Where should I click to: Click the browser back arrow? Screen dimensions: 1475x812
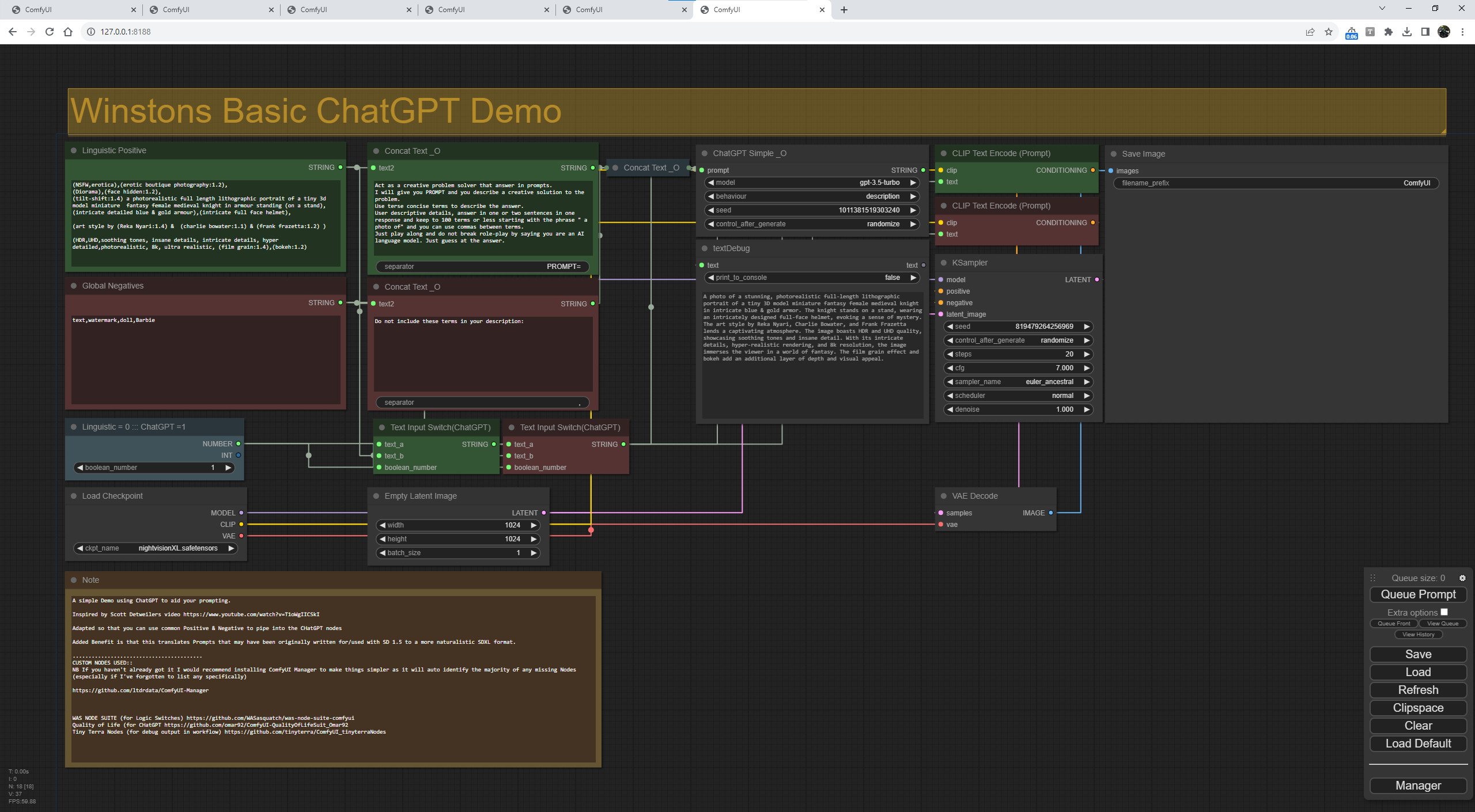pos(13,32)
